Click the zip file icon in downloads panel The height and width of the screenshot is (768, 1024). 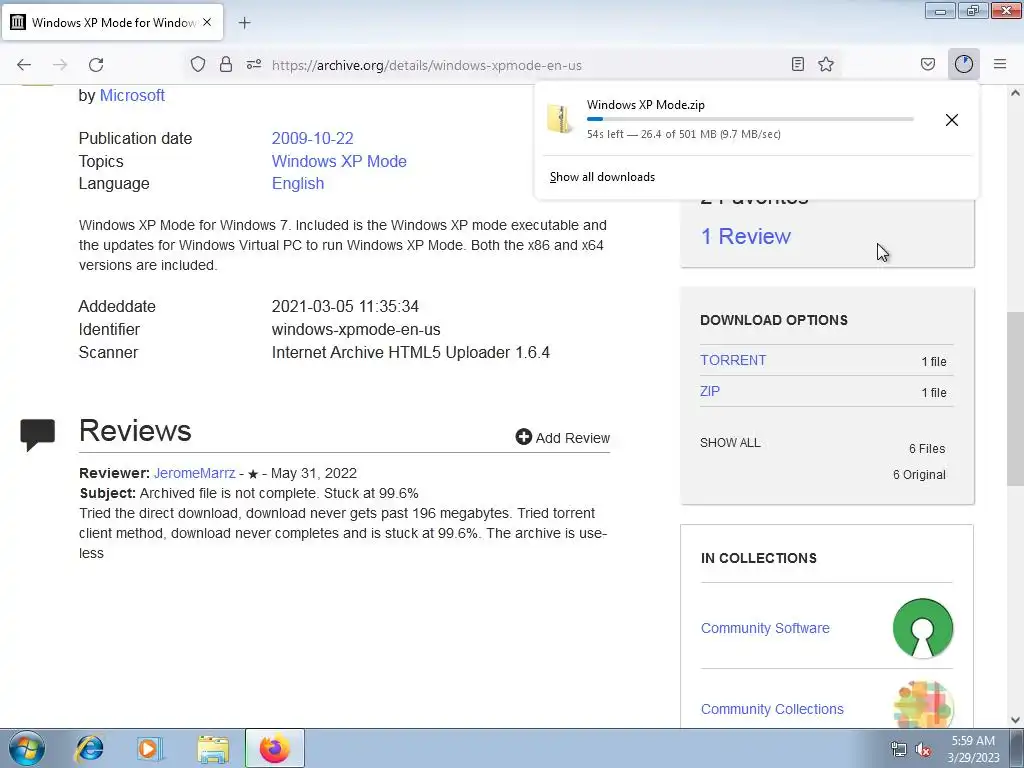(x=560, y=119)
